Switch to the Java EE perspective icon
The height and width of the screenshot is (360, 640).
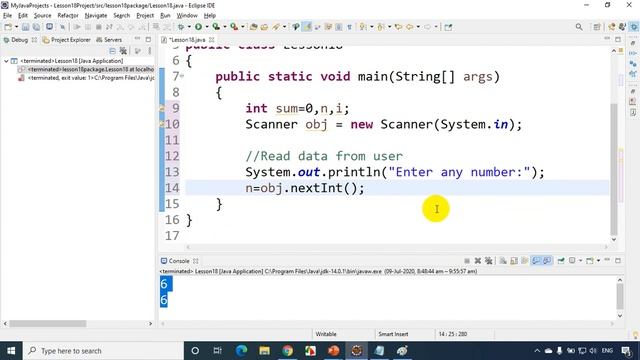click(612, 27)
